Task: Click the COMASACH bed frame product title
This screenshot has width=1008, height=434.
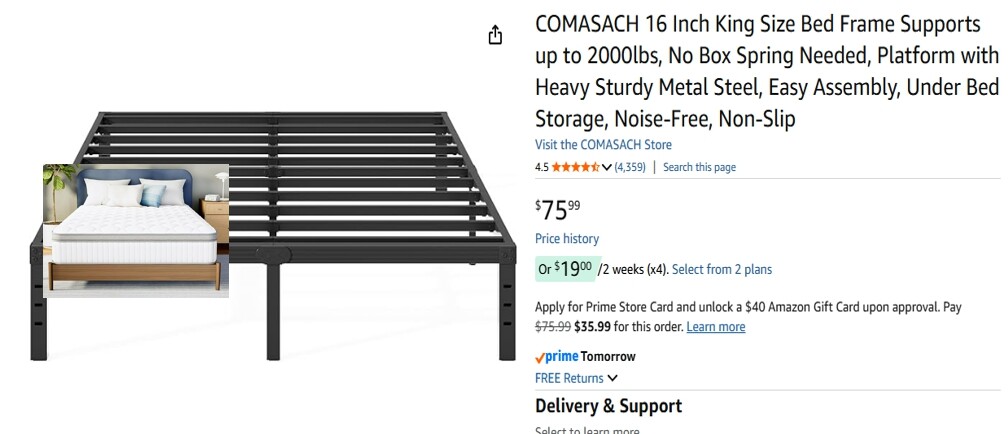Action: tap(767, 71)
